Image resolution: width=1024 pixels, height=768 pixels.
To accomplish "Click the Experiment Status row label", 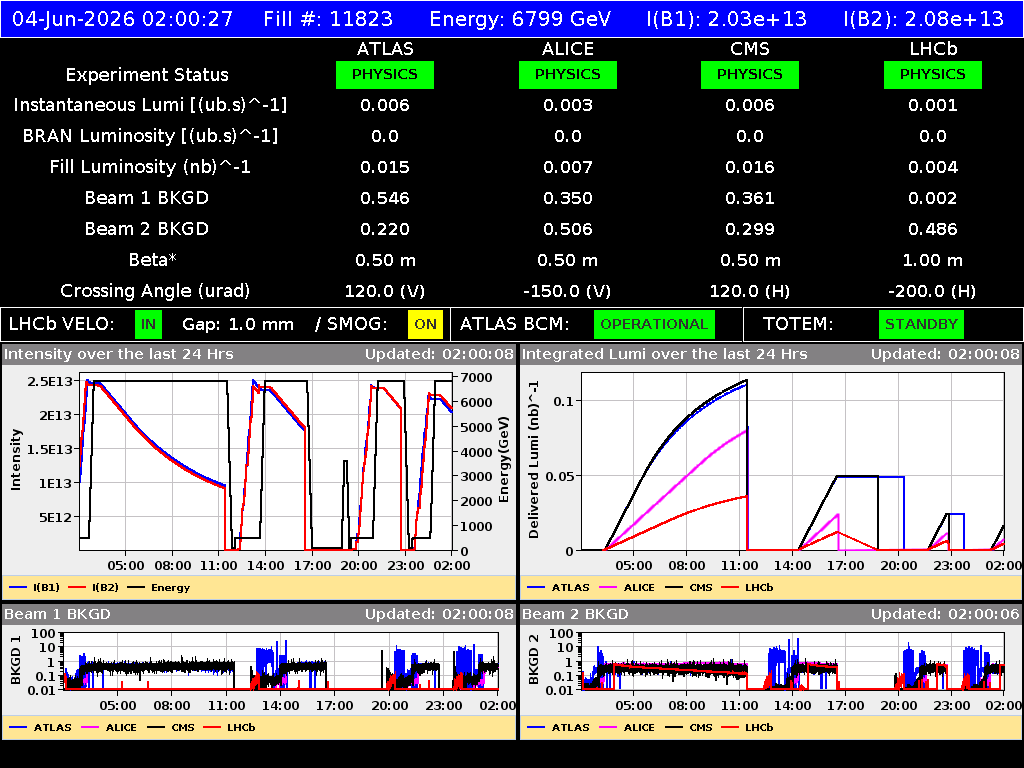I will pyautogui.click(x=147, y=75).
